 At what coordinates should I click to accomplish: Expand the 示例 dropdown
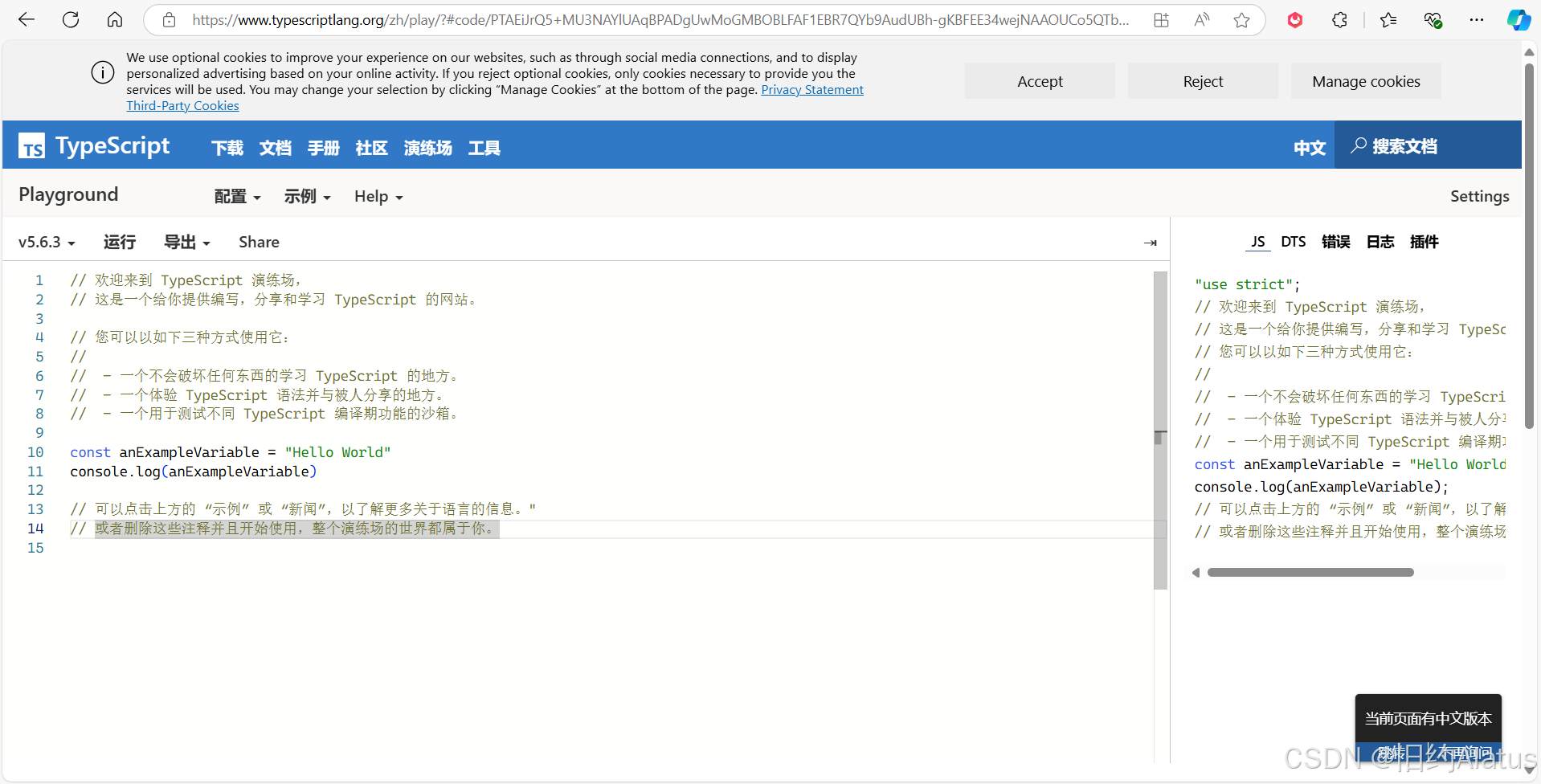coord(308,197)
